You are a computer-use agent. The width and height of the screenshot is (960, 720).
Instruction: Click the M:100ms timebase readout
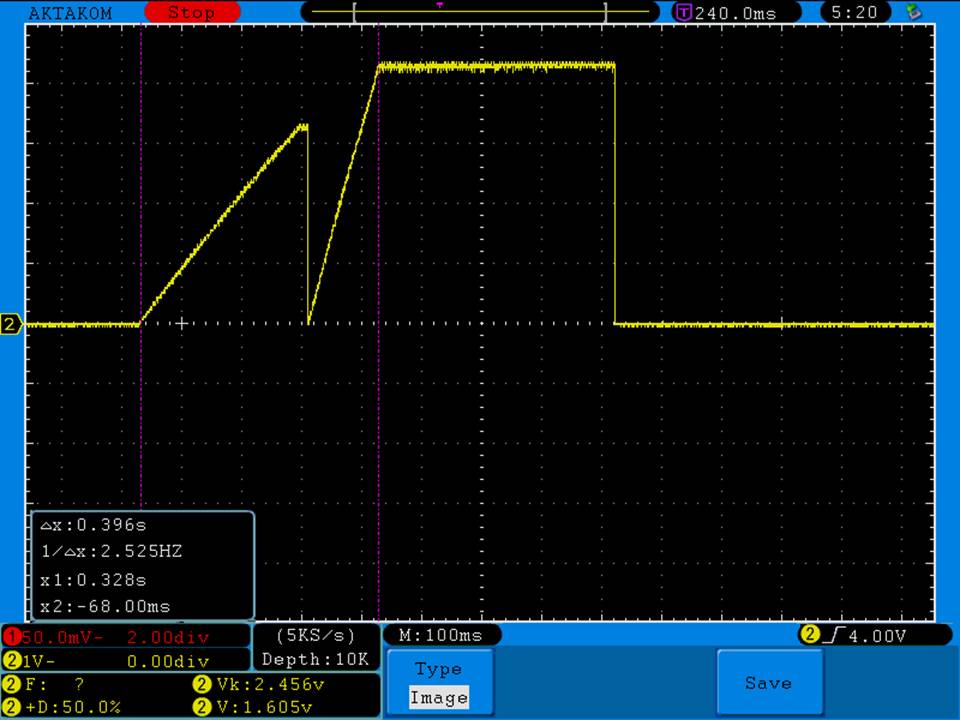[440, 635]
